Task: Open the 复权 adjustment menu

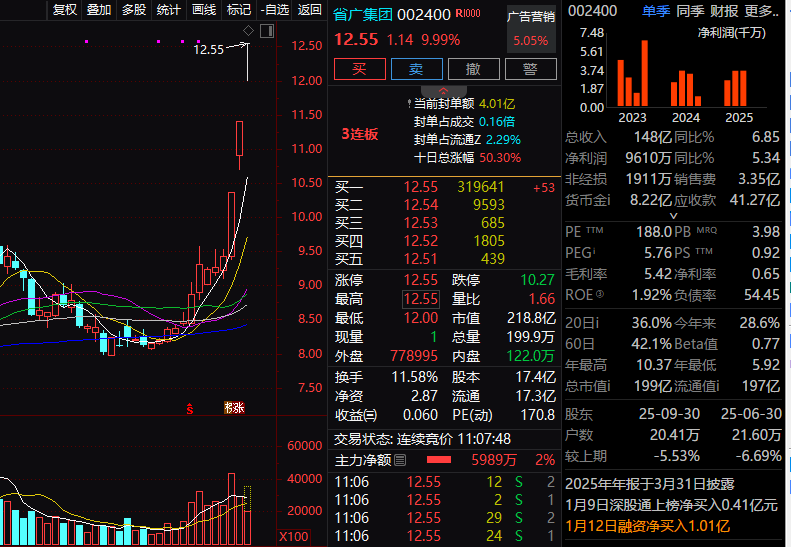Action: pos(65,10)
